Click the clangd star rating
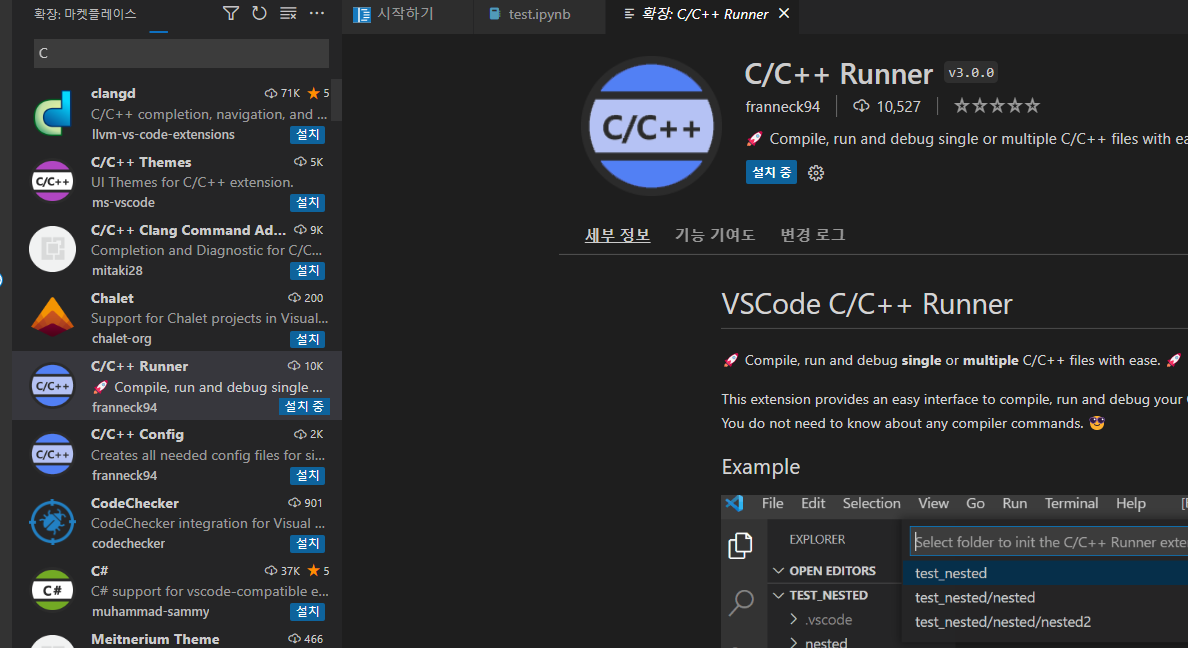Image resolution: width=1188 pixels, height=648 pixels. point(318,93)
